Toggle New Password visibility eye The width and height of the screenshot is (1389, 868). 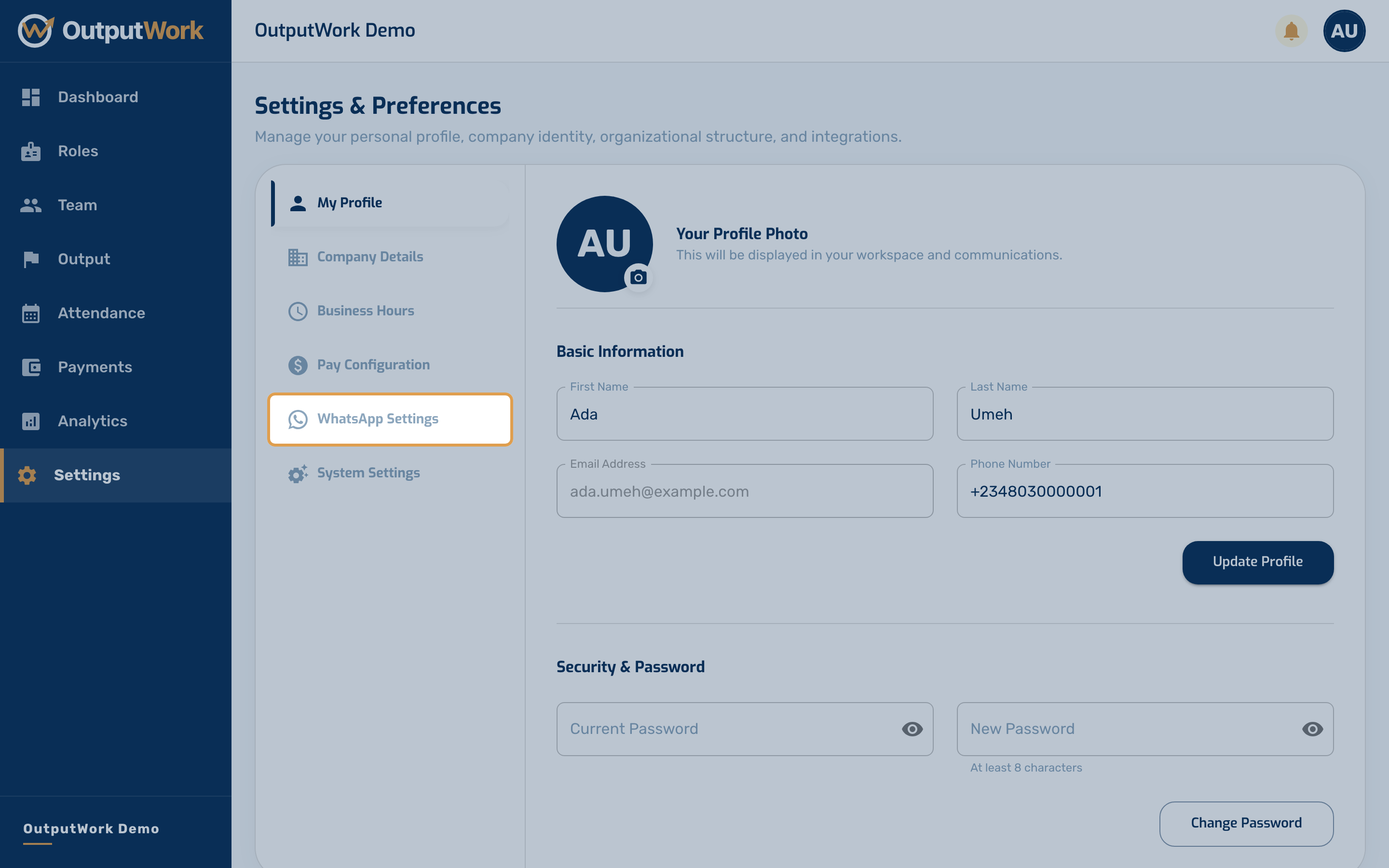1312,729
